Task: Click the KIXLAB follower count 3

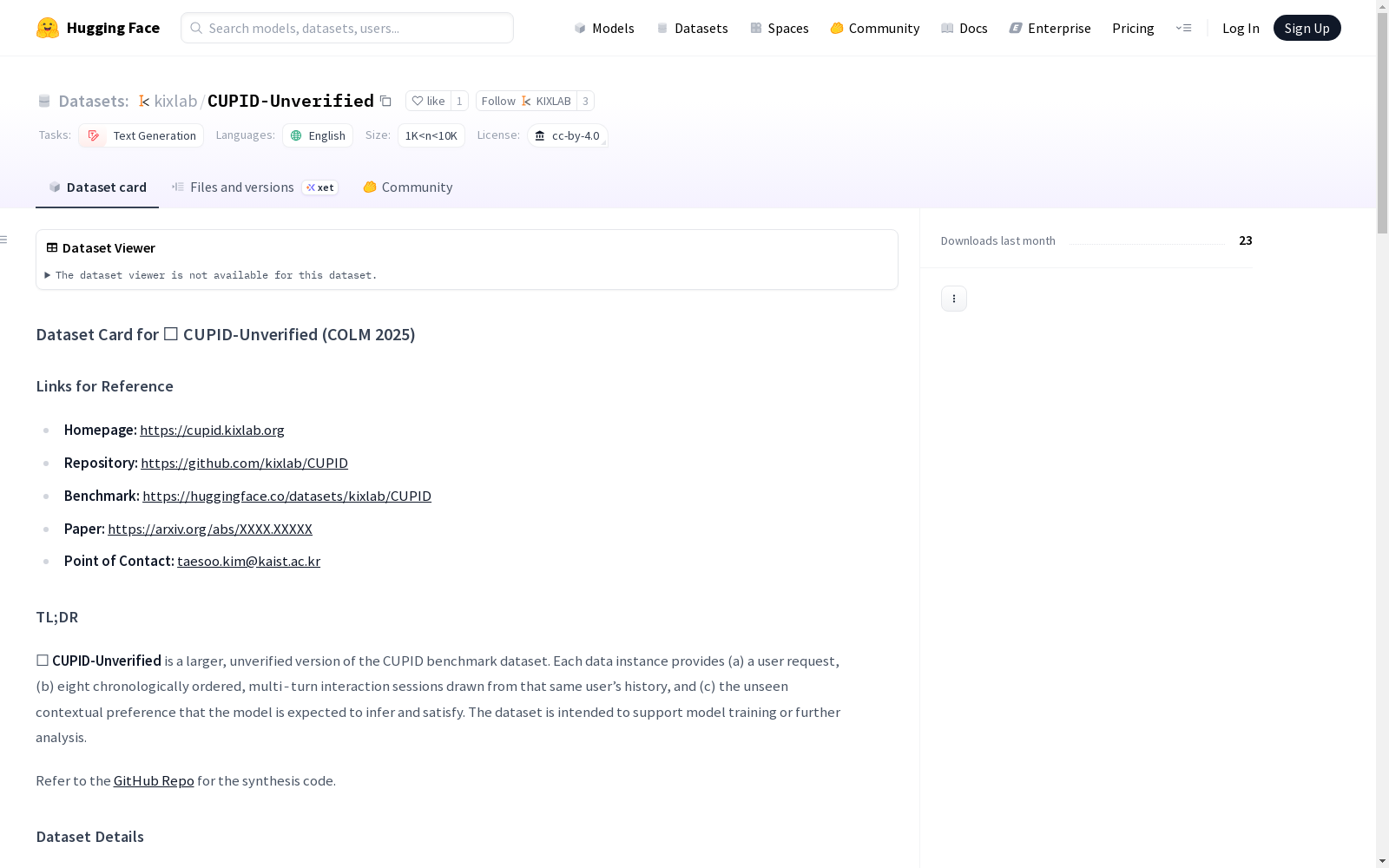Action: pyautogui.click(x=586, y=101)
